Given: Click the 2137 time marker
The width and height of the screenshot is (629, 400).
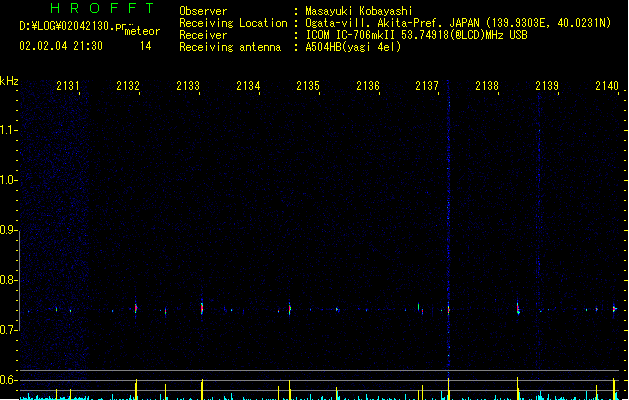Looking at the screenshot, I should click(427, 85).
